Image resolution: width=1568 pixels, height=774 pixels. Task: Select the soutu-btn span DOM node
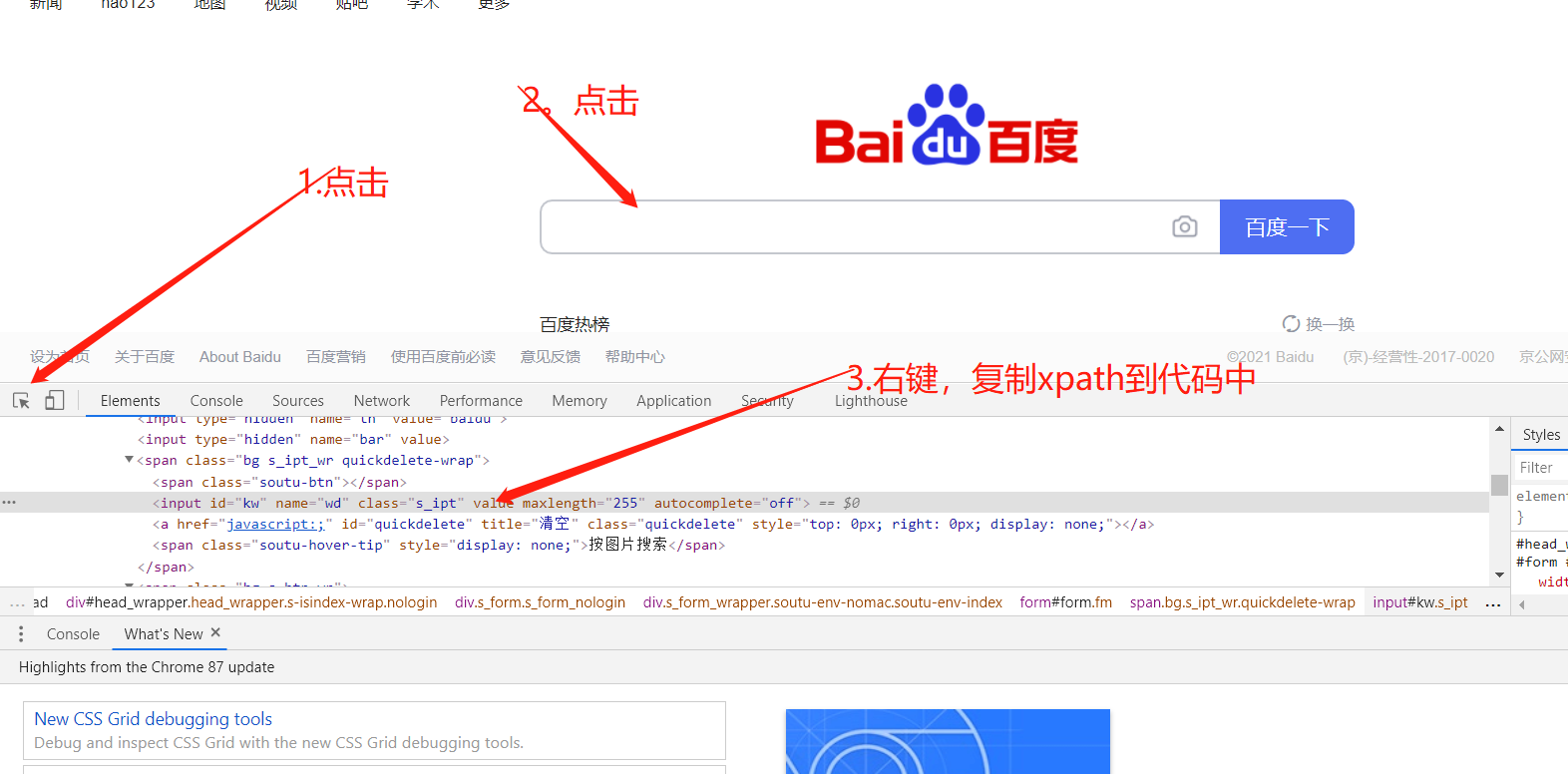pyautogui.click(x=279, y=482)
